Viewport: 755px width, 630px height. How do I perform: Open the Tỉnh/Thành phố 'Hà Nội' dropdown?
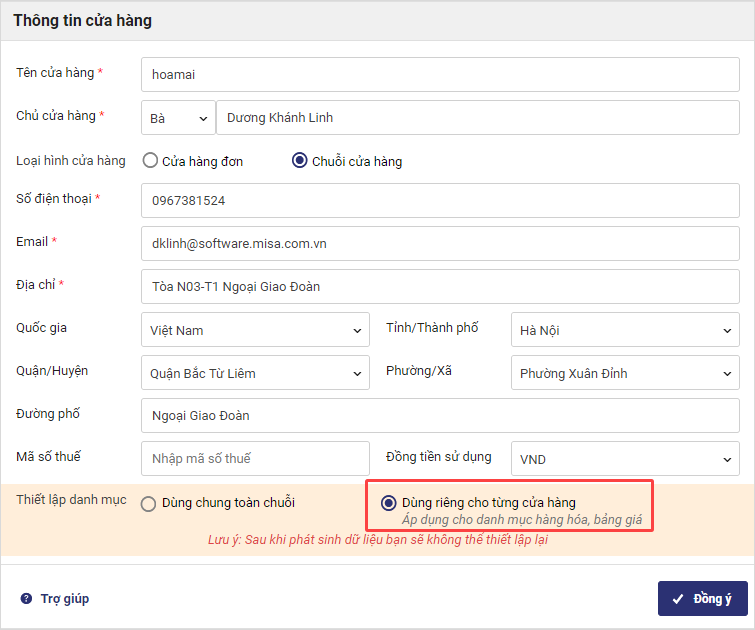(x=625, y=330)
